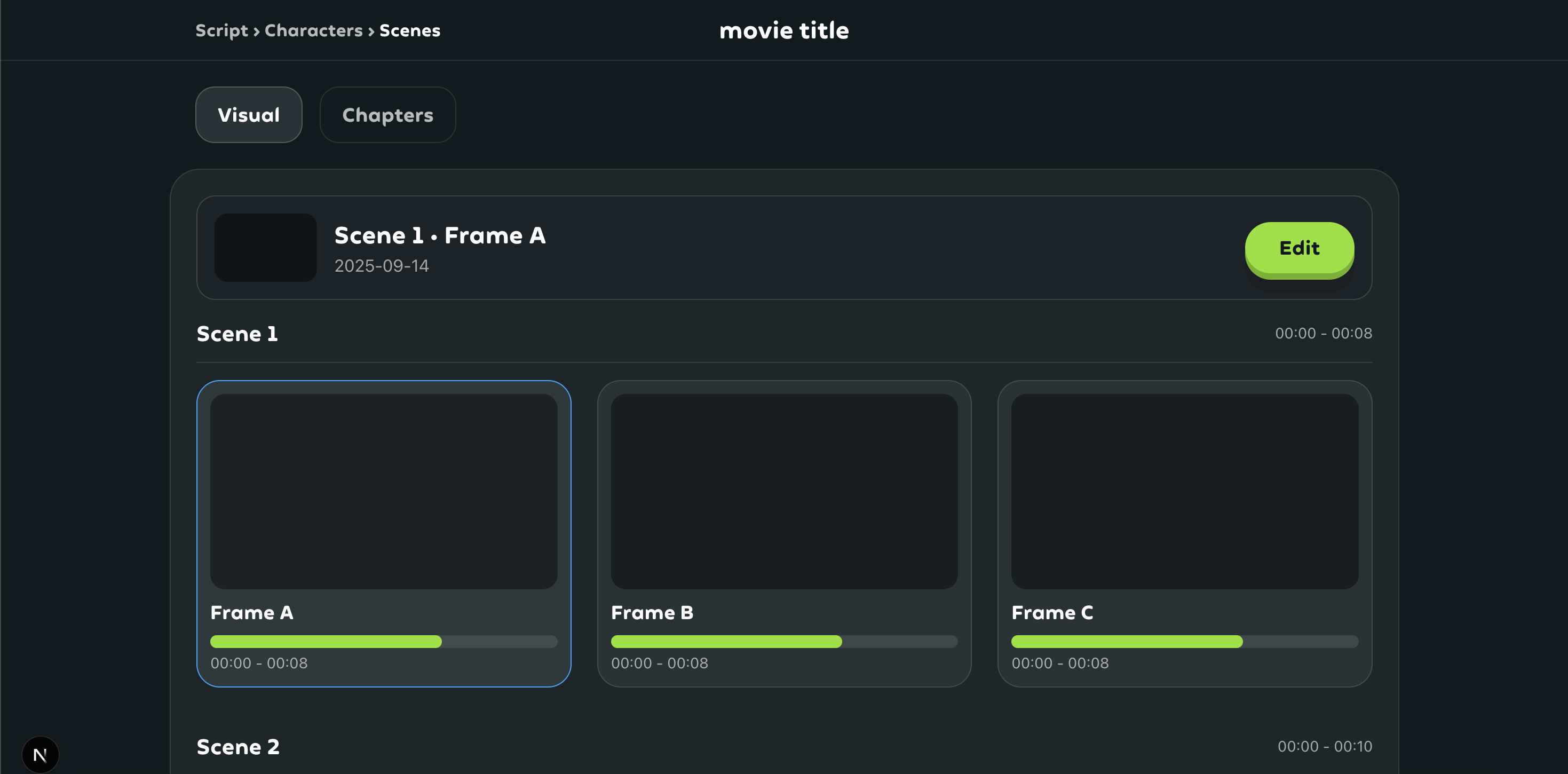
Task: Go to Script in the breadcrumb
Action: (x=221, y=30)
